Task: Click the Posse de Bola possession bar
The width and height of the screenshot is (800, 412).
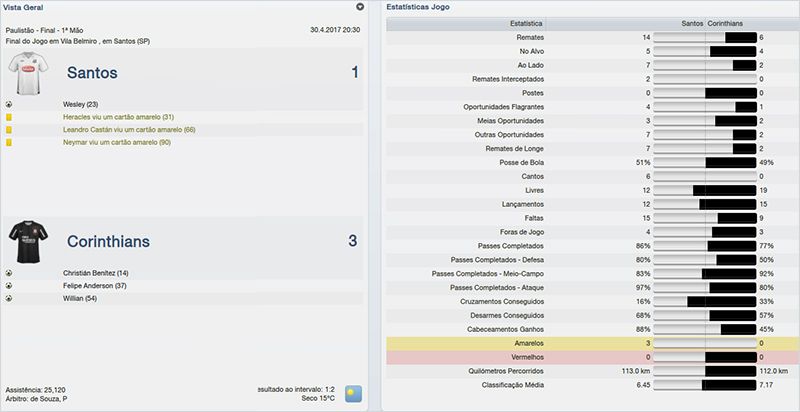Action: click(705, 161)
